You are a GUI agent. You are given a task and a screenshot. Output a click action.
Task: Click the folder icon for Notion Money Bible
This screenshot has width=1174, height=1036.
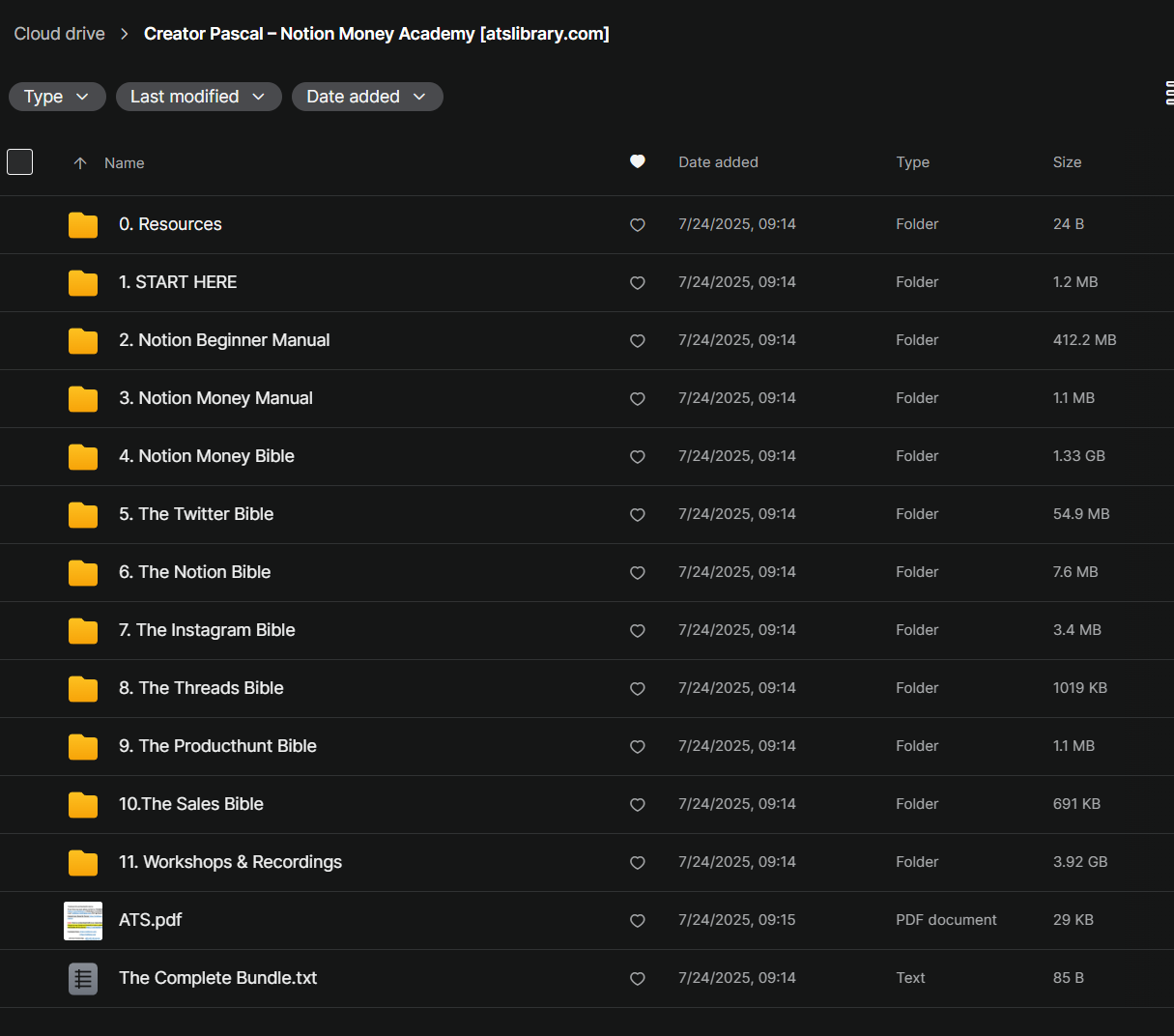(x=83, y=457)
